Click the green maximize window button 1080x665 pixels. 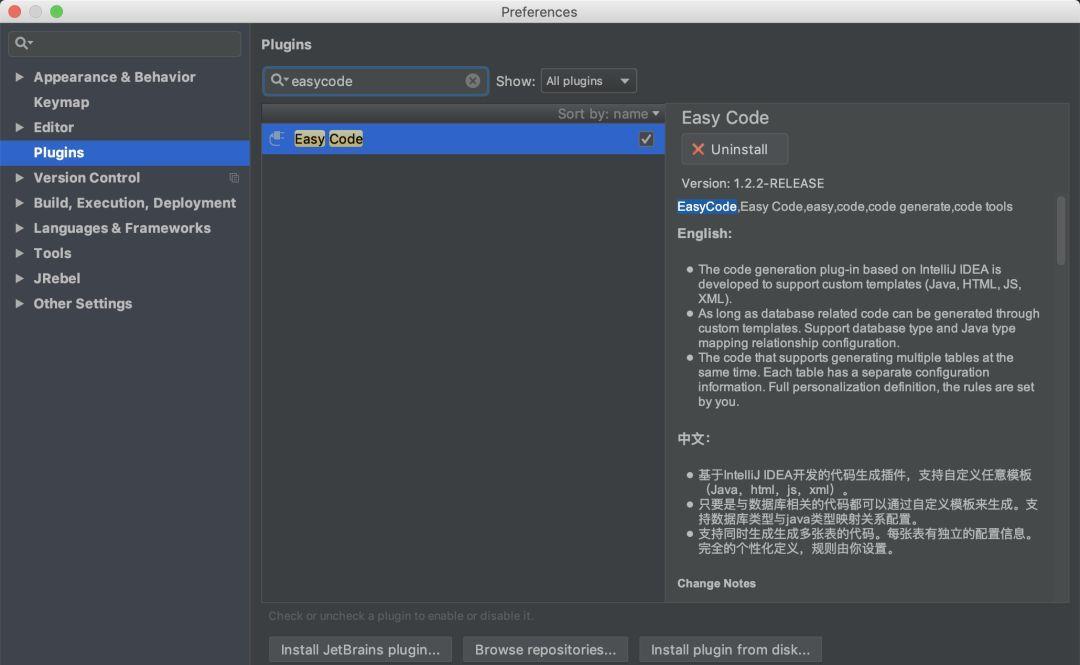coord(56,11)
